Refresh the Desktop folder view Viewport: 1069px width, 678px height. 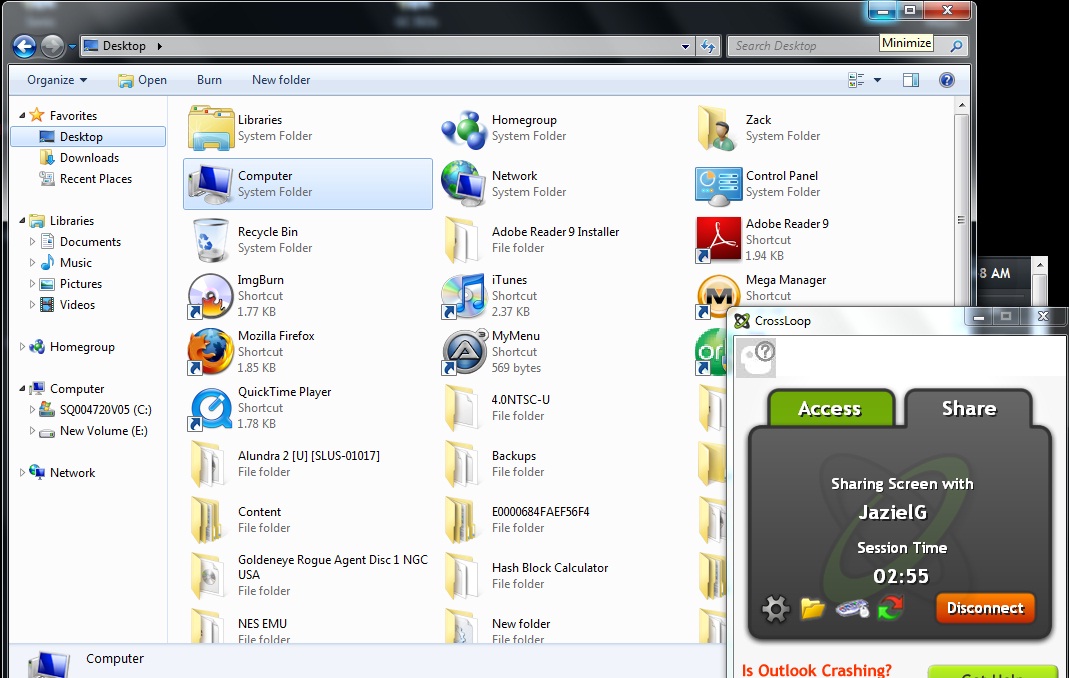click(x=708, y=46)
